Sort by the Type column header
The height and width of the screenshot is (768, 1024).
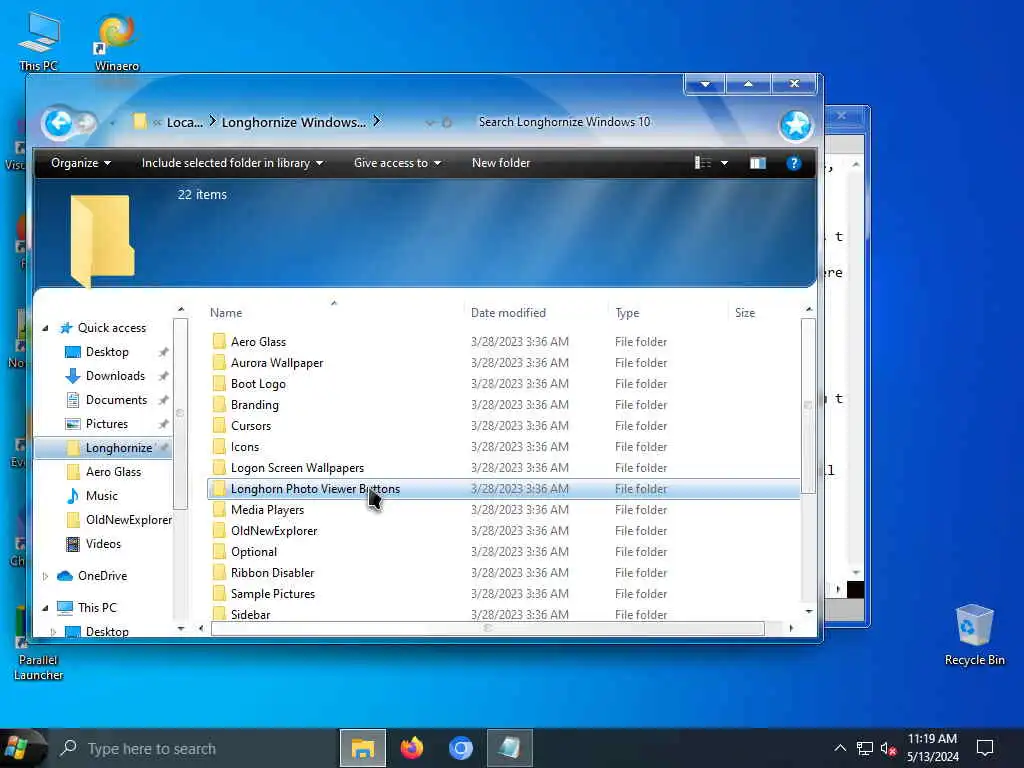point(667,313)
